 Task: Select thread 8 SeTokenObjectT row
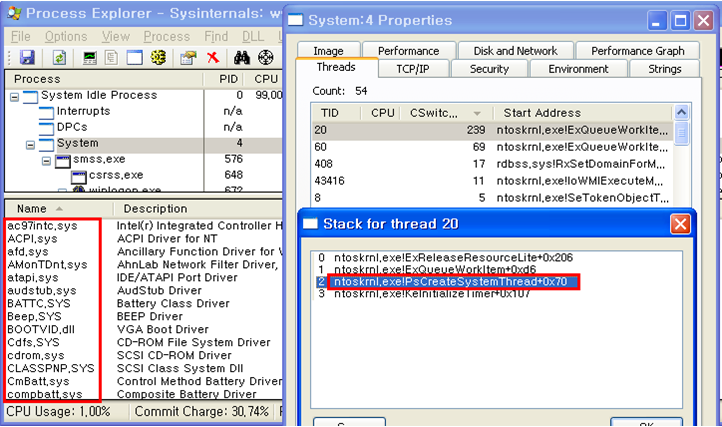point(492,198)
